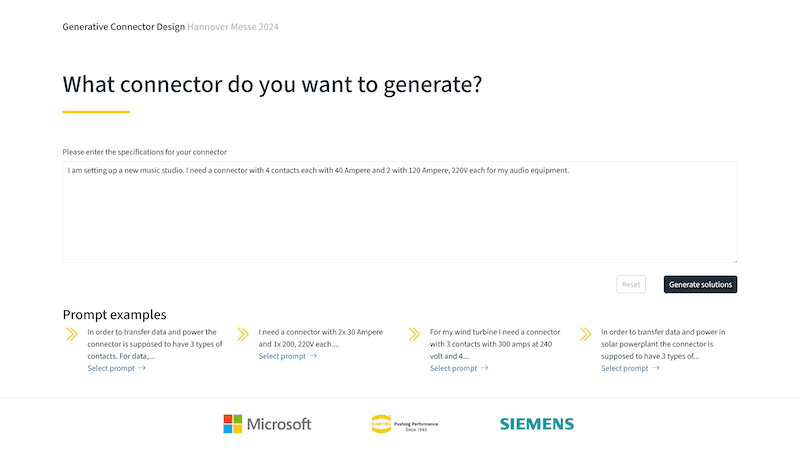Select prompt for the 2x 30 Ampere example
The height and width of the screenshot is (450, 800).
coord(282,356)
